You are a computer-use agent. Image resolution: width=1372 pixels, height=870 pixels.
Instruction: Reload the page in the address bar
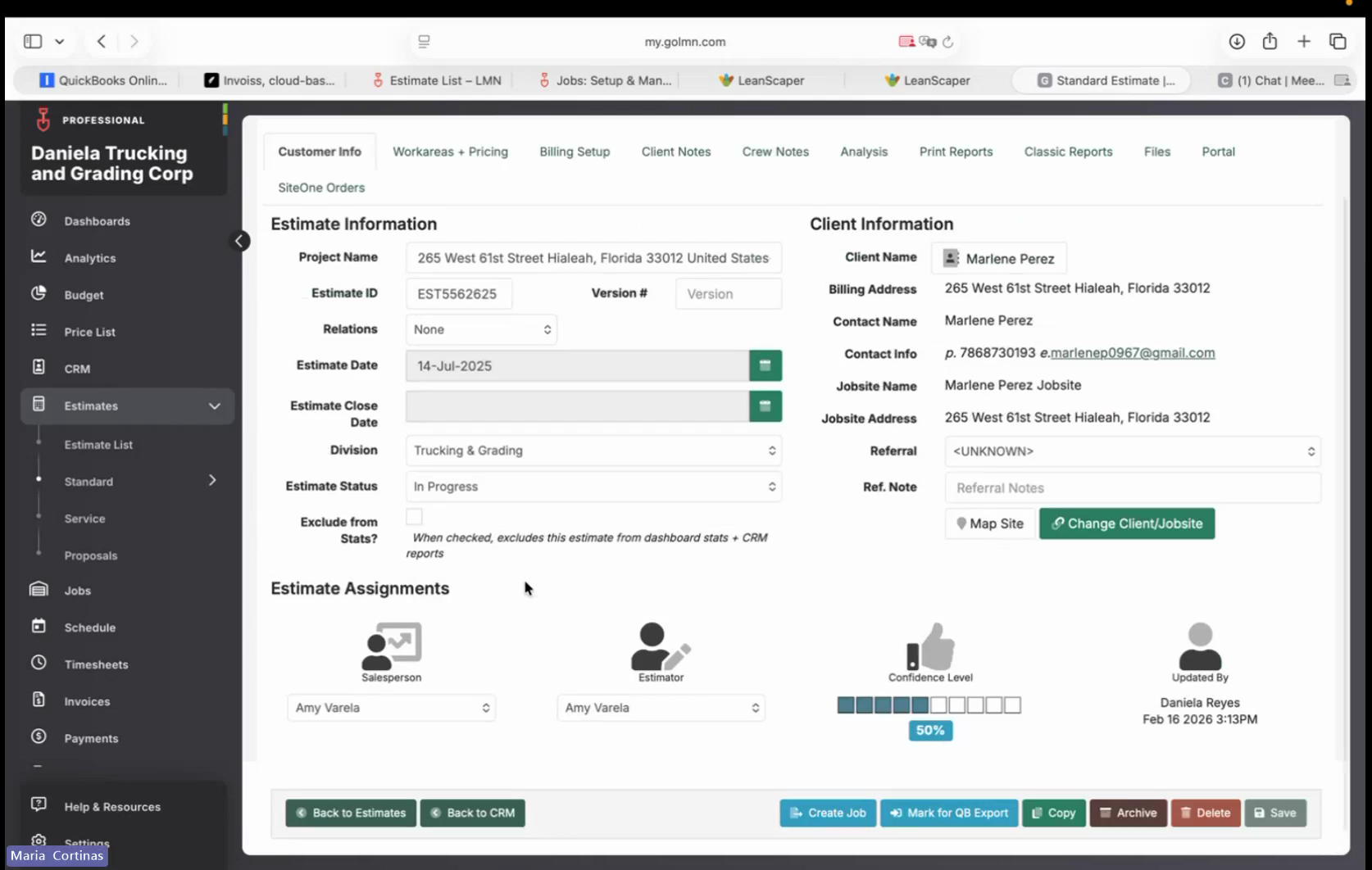click(948, 42)
